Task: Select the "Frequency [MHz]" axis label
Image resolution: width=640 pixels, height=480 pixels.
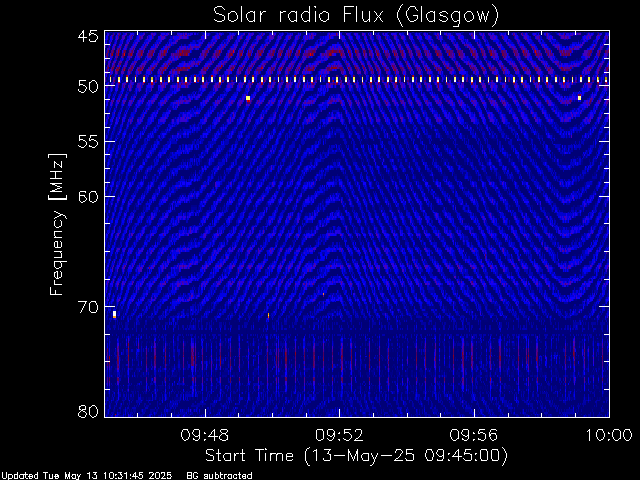Action: [57, 224]
